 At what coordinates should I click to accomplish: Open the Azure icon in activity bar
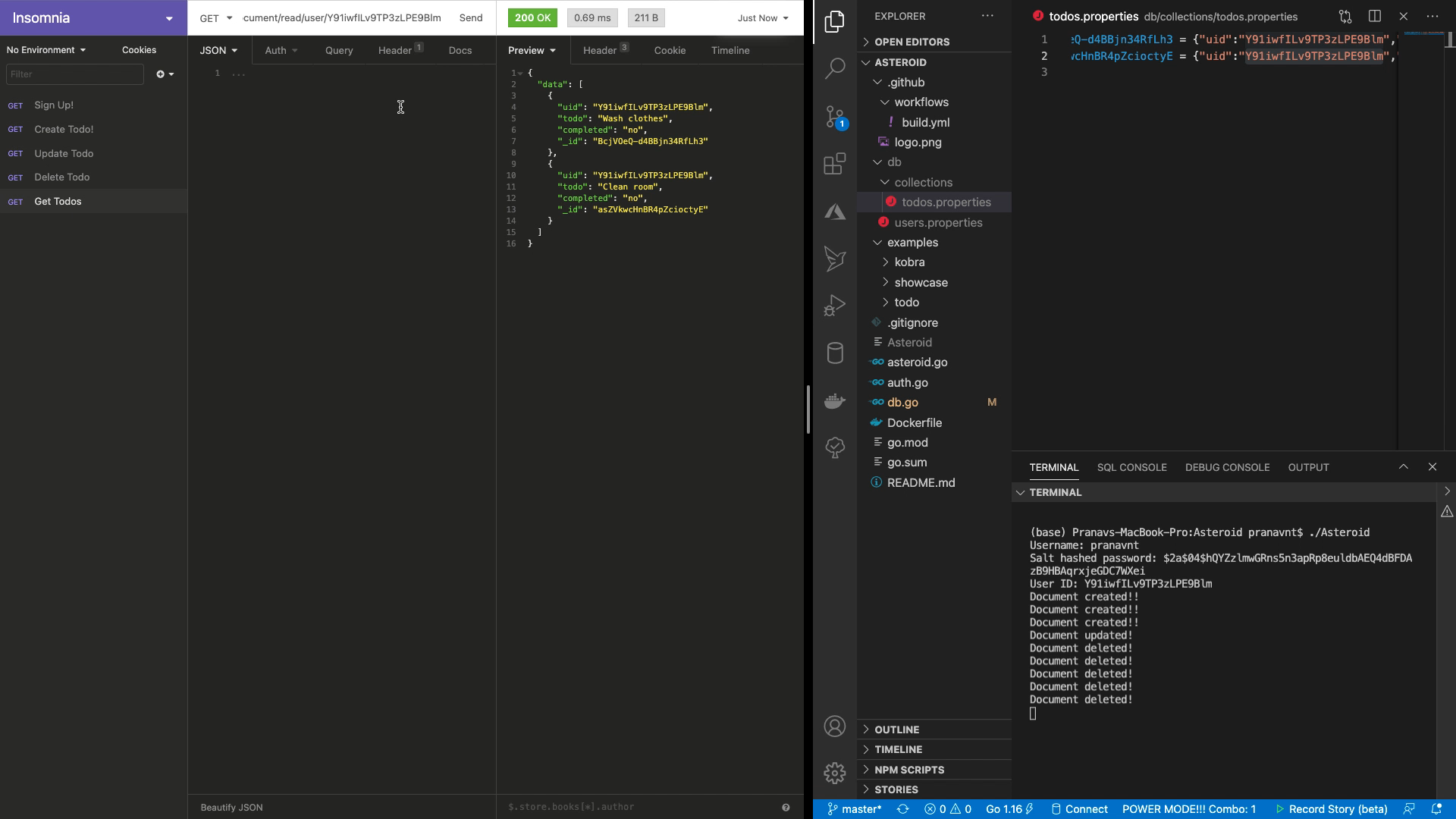click(x=835, y=212)
